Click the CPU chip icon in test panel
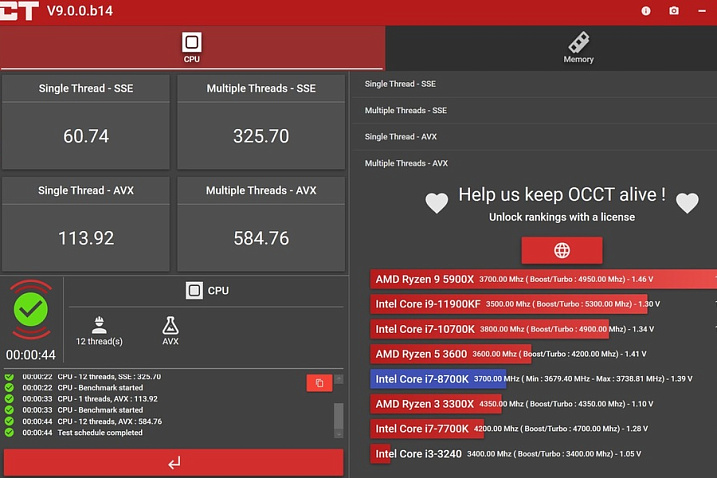 pos(194,290)
